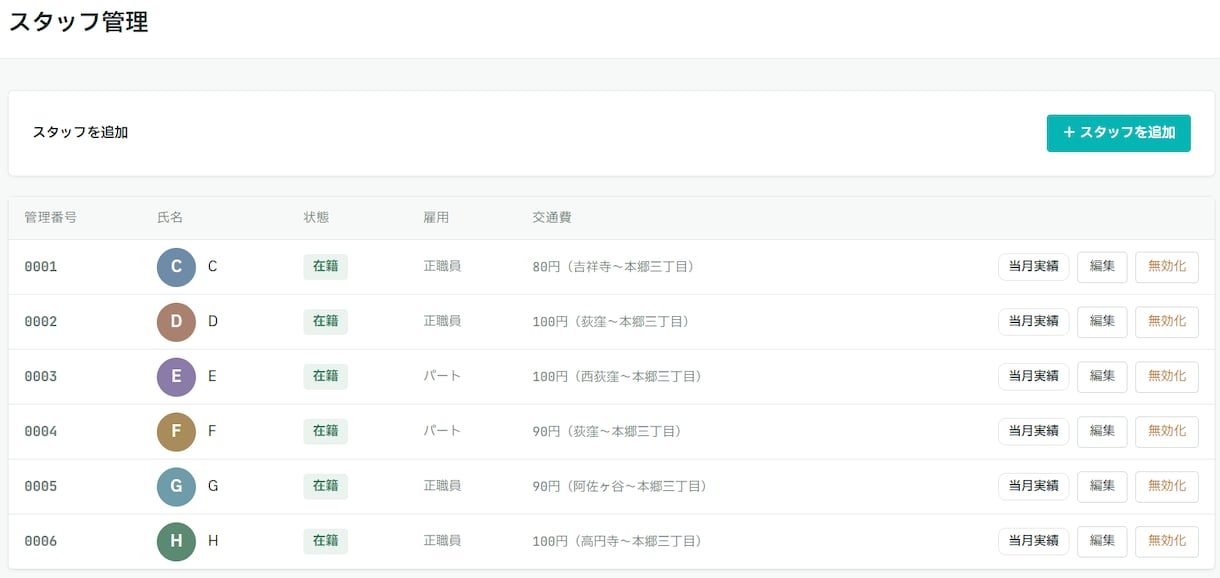Screen dimensions: 1220x578
Task: Click 無効化 for staff 0001
Action: (1167, 267)
